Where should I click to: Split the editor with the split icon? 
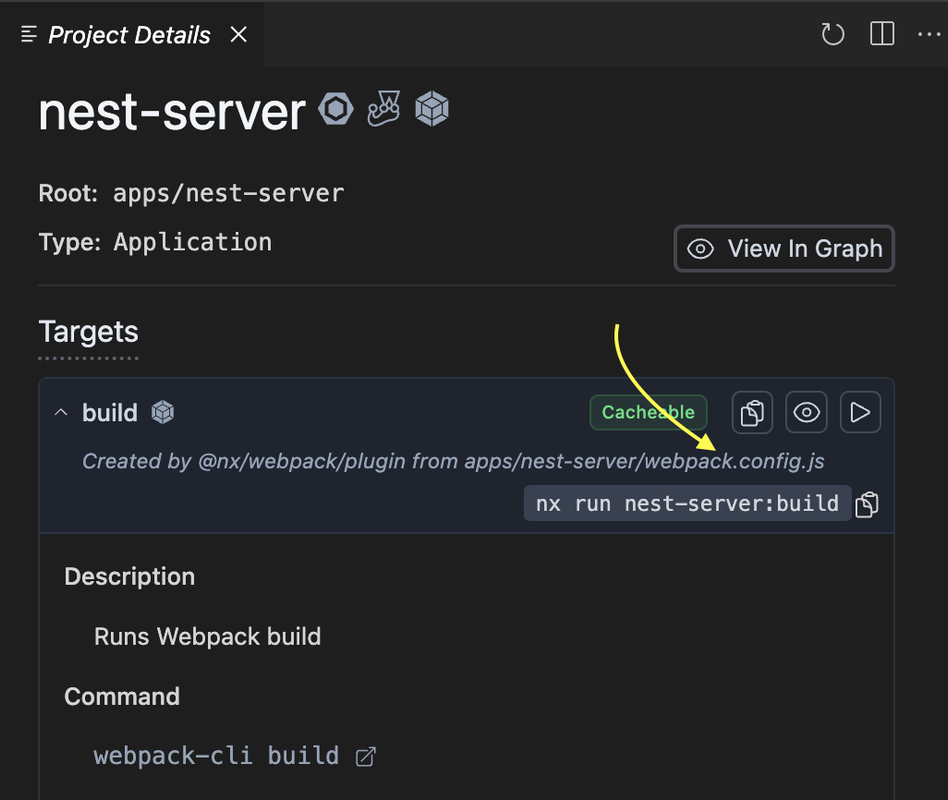[882, 34]
